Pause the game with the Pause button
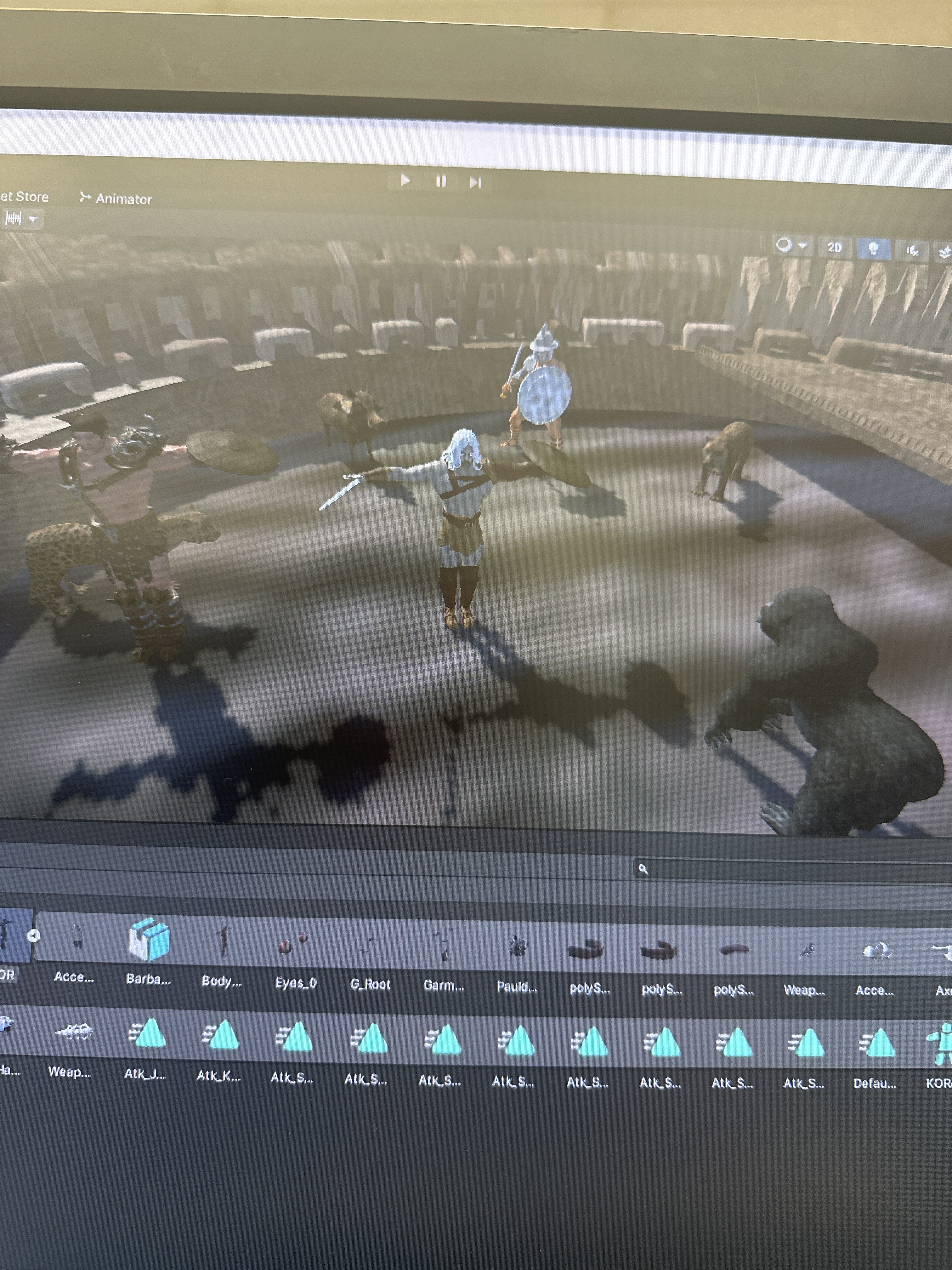 click(441, 182)
